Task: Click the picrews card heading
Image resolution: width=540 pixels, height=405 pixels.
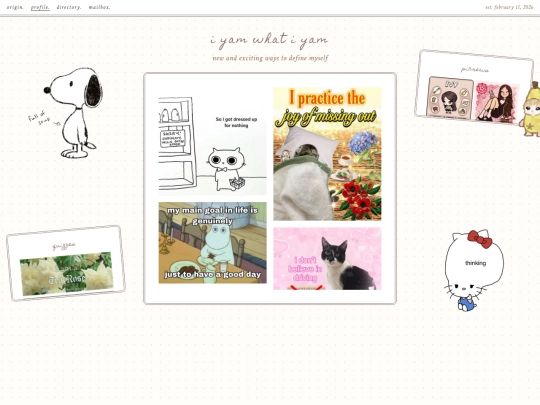Action: click(x=475, y=70)
